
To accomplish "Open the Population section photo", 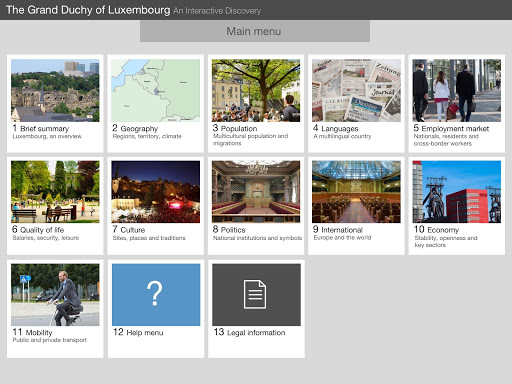I will (256, 90).
